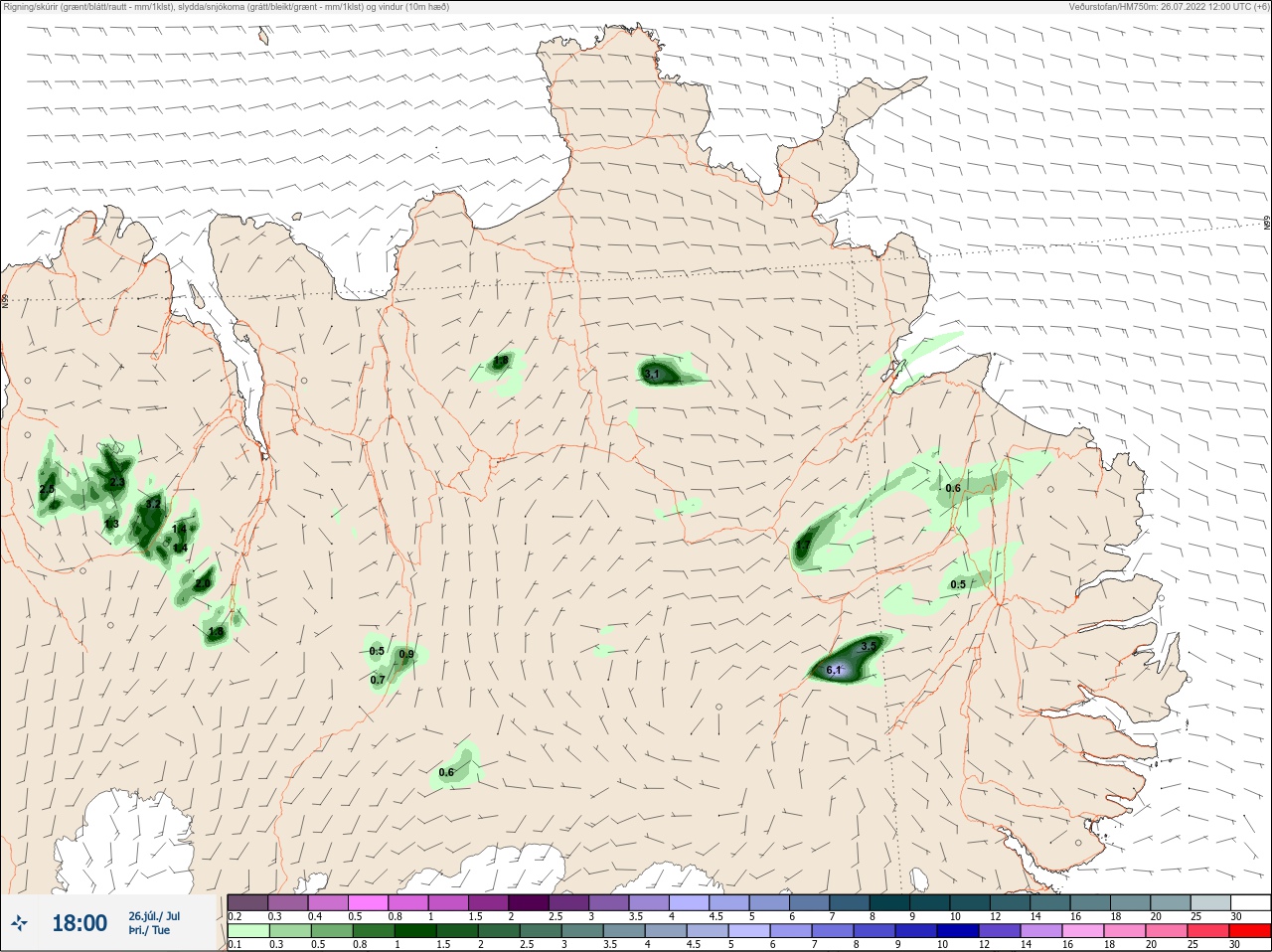This screenshot has width=1272, height=952.
Task: Click the 0.9 precipitation value on map
Action: (406, 654)
